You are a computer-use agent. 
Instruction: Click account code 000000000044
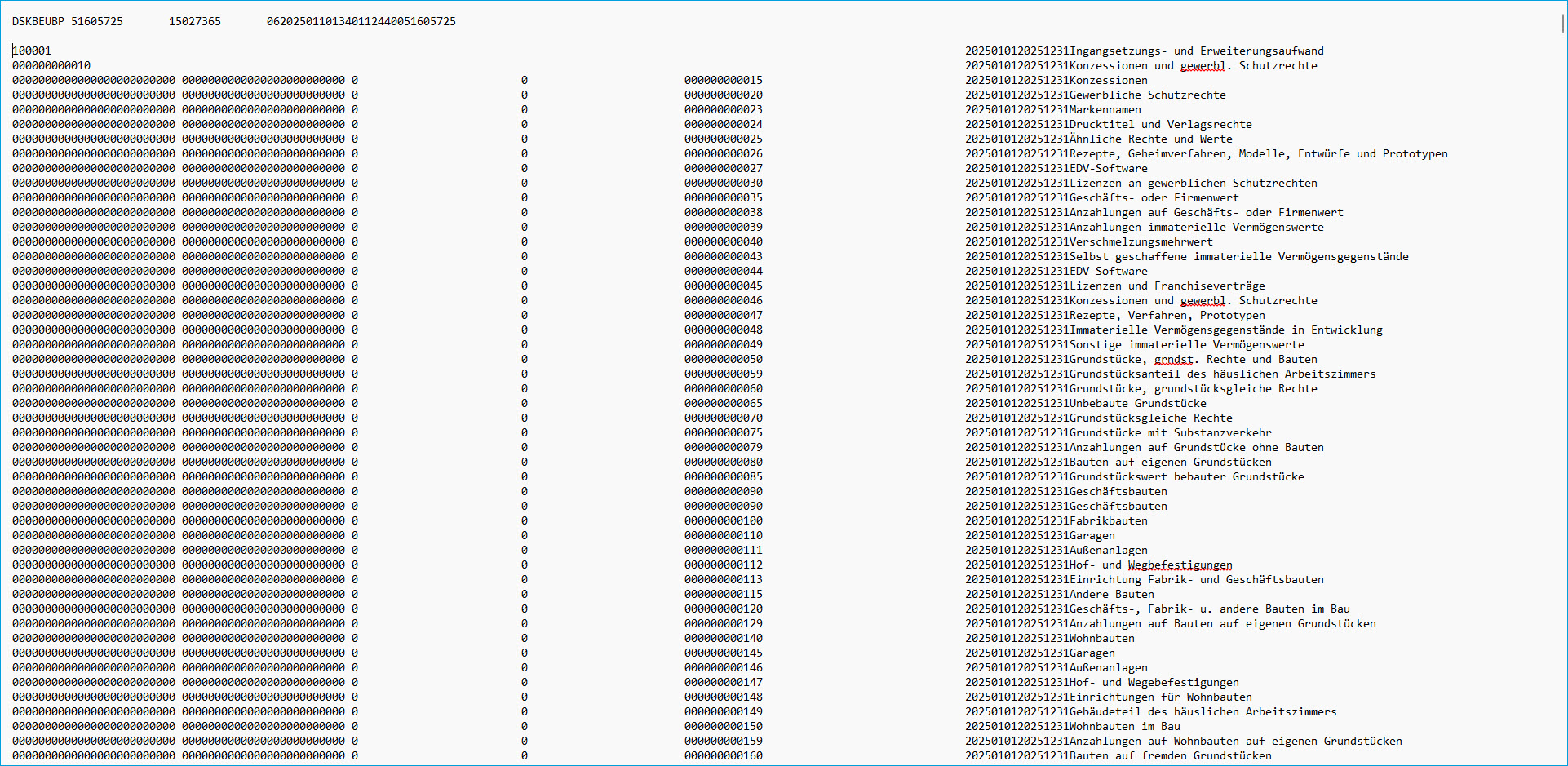(x=724, y=271)
